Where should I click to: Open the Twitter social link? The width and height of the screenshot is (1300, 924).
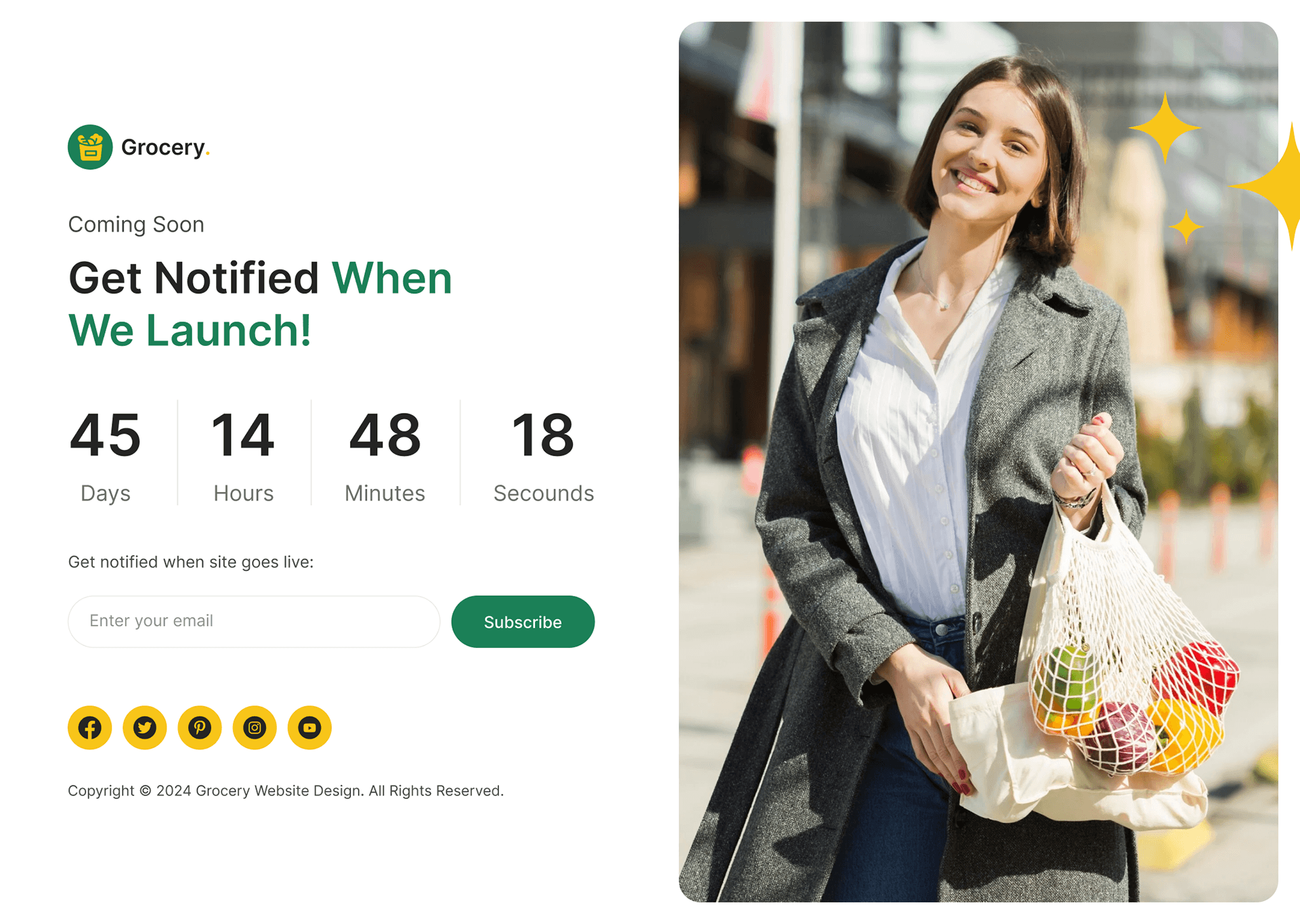click(x=144, y=728)
